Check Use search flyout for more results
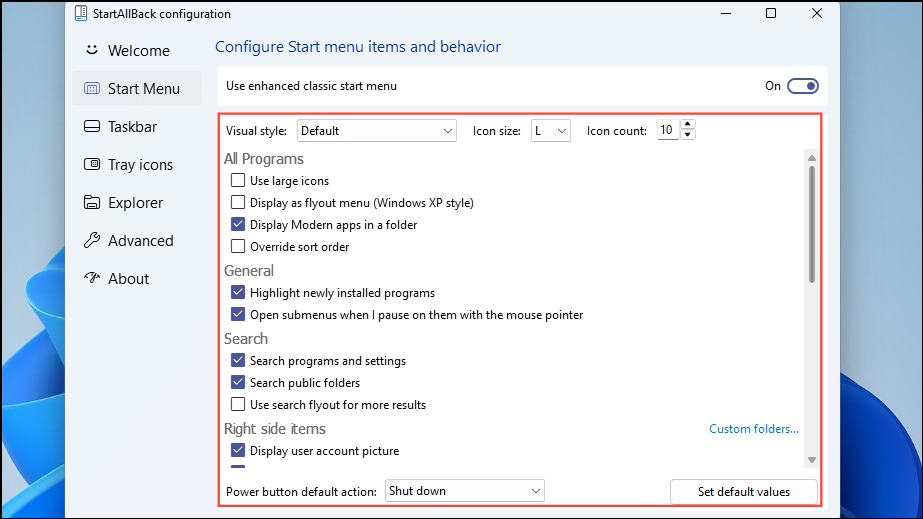The width and height of the screenshot is (923, 519). point(238,404)
